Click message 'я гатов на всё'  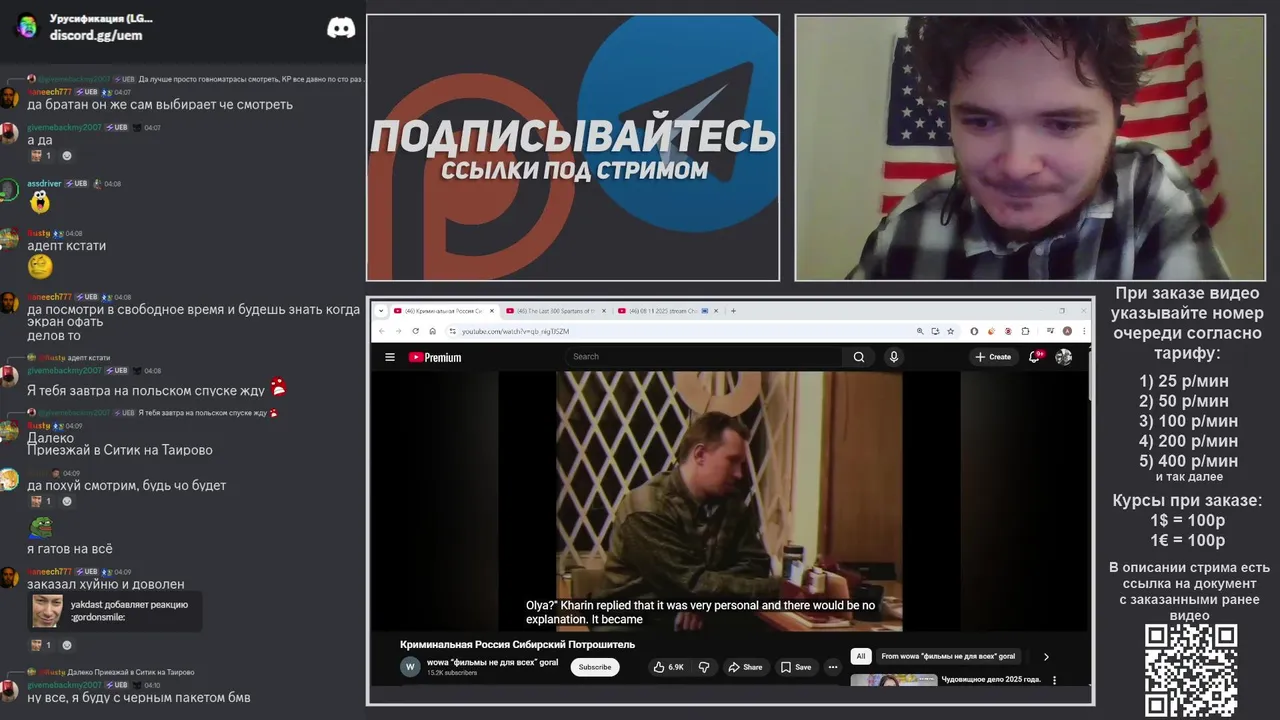[x=70, y=549]
